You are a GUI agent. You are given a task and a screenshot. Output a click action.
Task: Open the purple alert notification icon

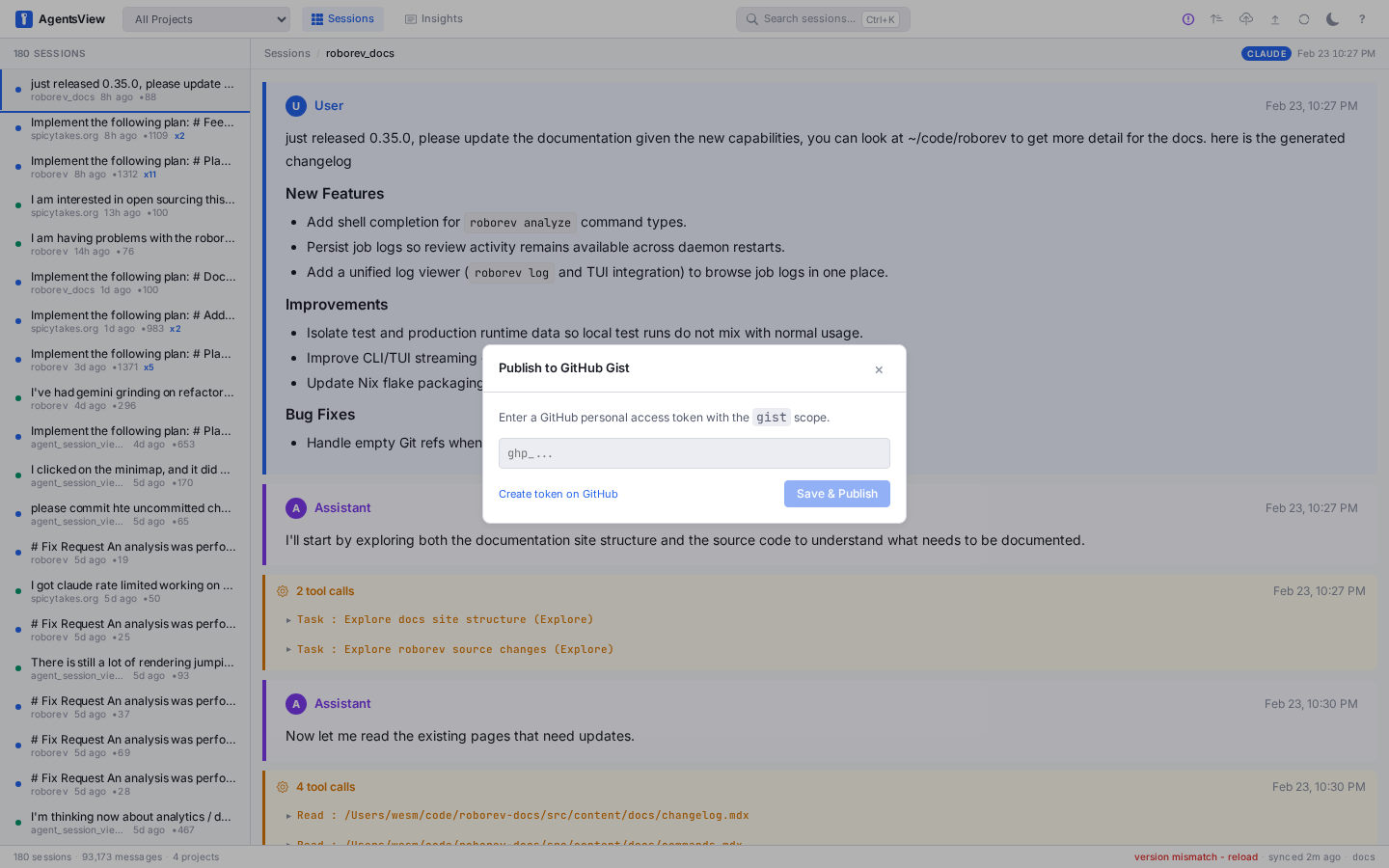[1187, 18]
